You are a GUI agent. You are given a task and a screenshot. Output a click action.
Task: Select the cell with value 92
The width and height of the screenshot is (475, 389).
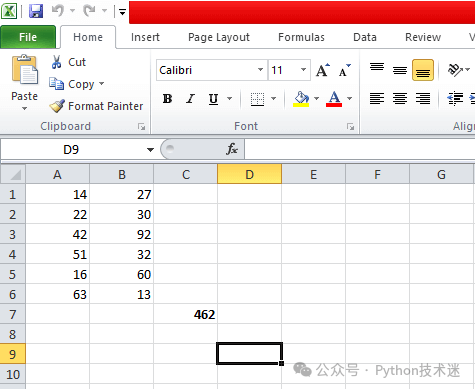pyautogui.click(x=122, y=234)
